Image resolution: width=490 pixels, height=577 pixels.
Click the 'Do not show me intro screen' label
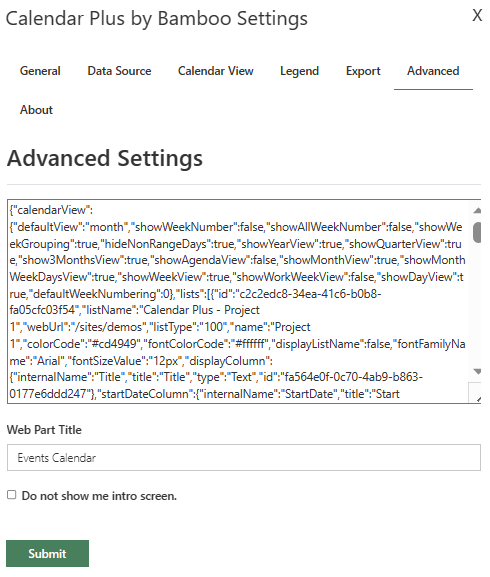coord(99,496)
